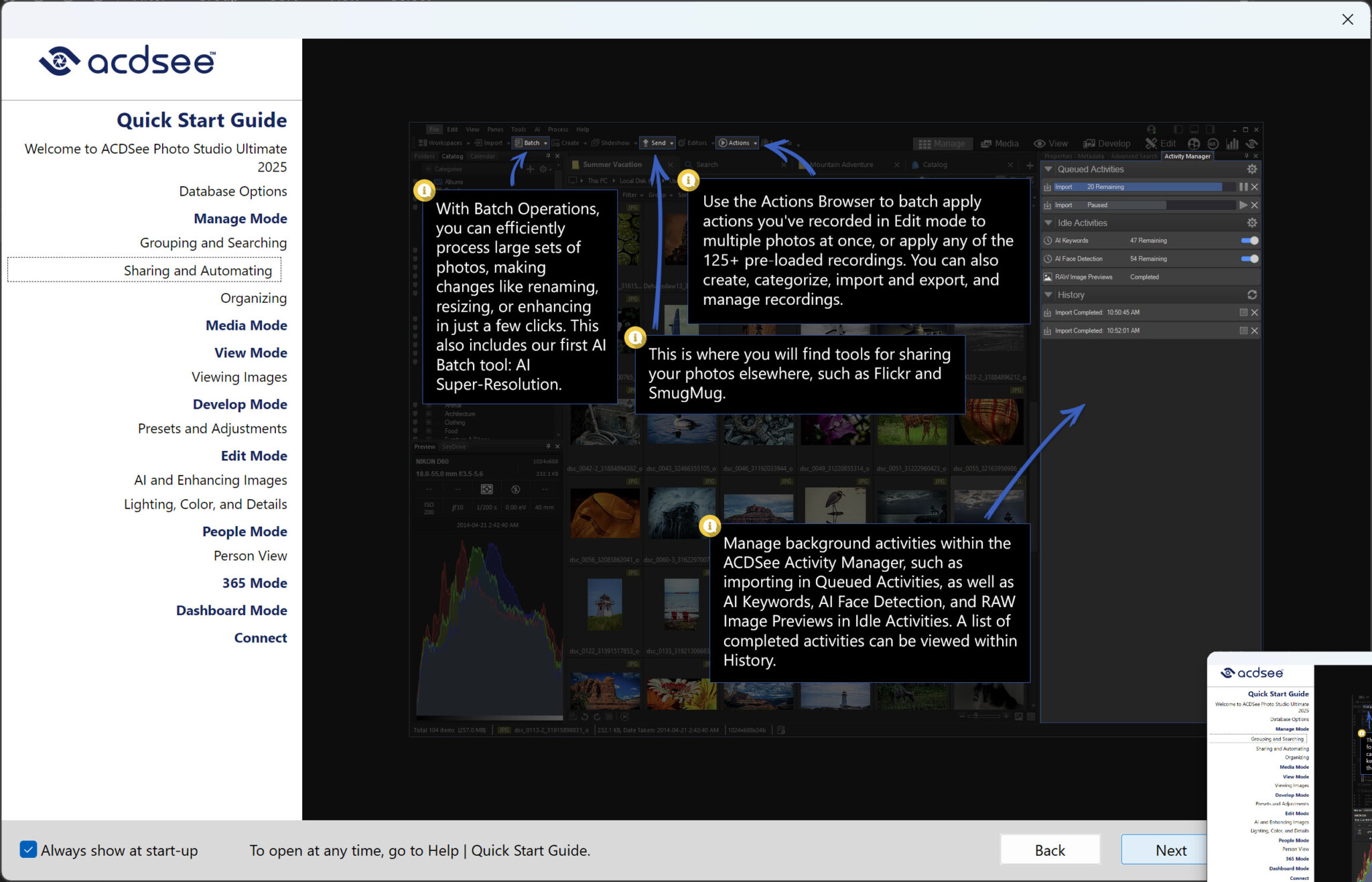Resume the Paused import with play icon
The height and width of the screenshot is (882, 1372).
click(x=1243, y=205)
